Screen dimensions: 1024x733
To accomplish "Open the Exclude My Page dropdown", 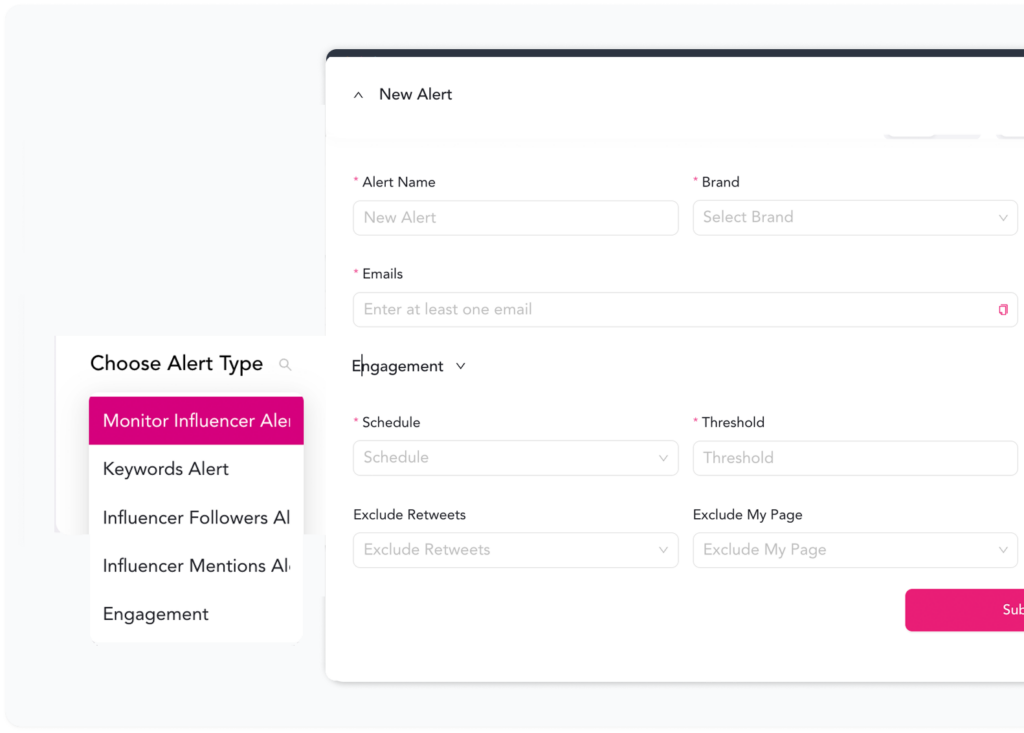I will pyautogui.click(x=855, y=549).
